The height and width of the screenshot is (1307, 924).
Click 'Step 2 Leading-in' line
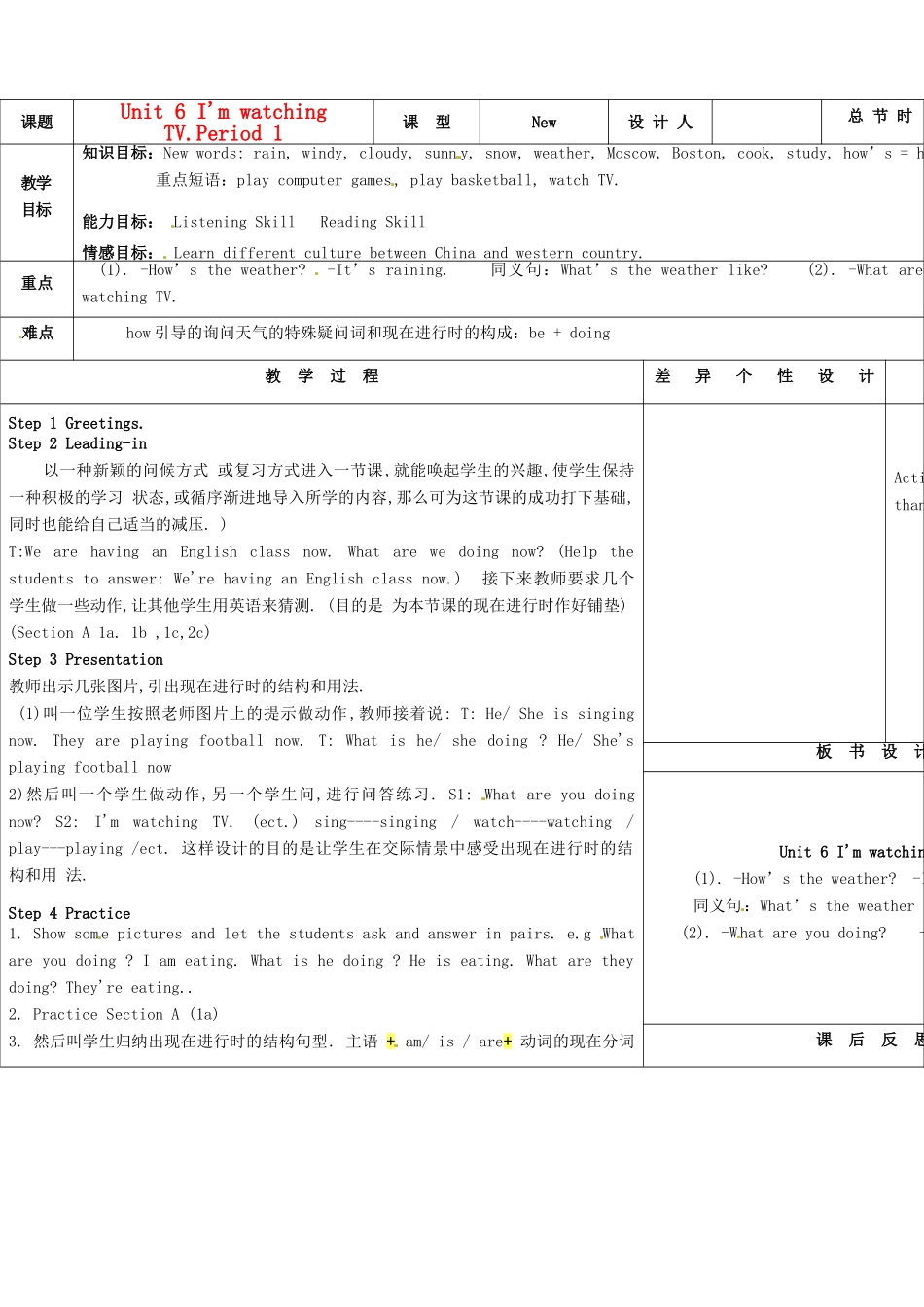pos(78,444)
